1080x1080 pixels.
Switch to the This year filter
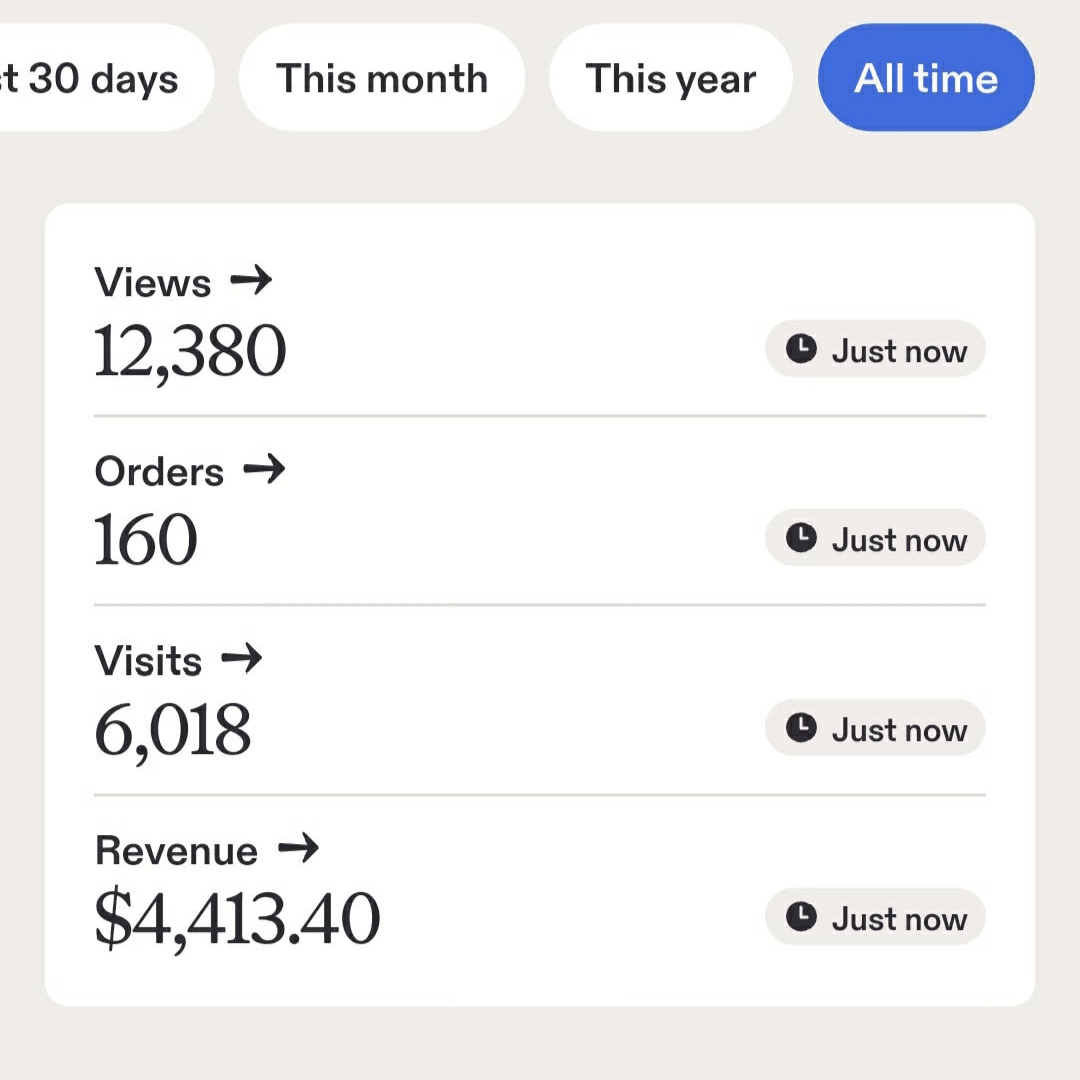[670, 77]
